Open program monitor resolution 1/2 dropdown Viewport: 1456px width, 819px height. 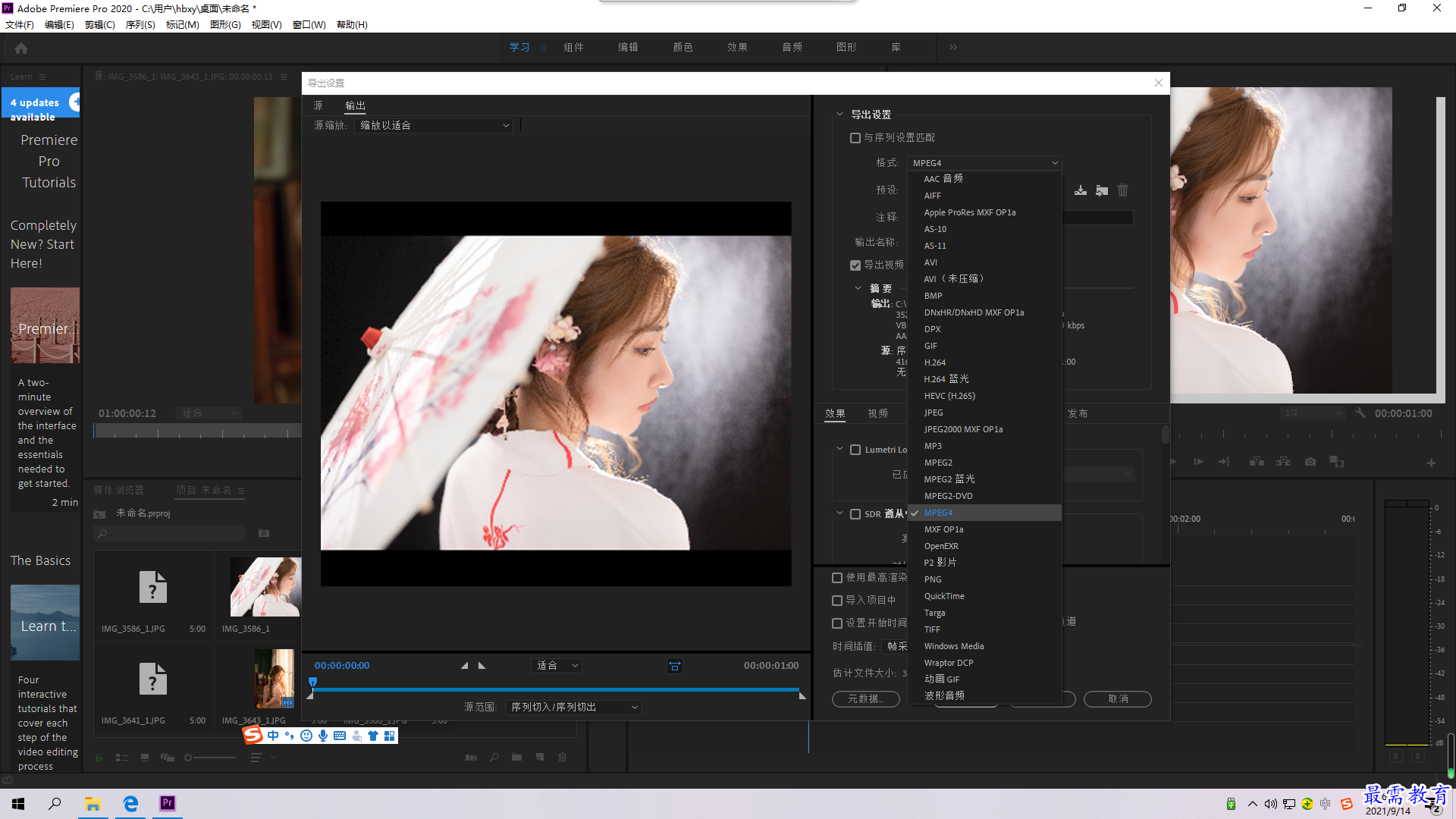(1313, 413)
